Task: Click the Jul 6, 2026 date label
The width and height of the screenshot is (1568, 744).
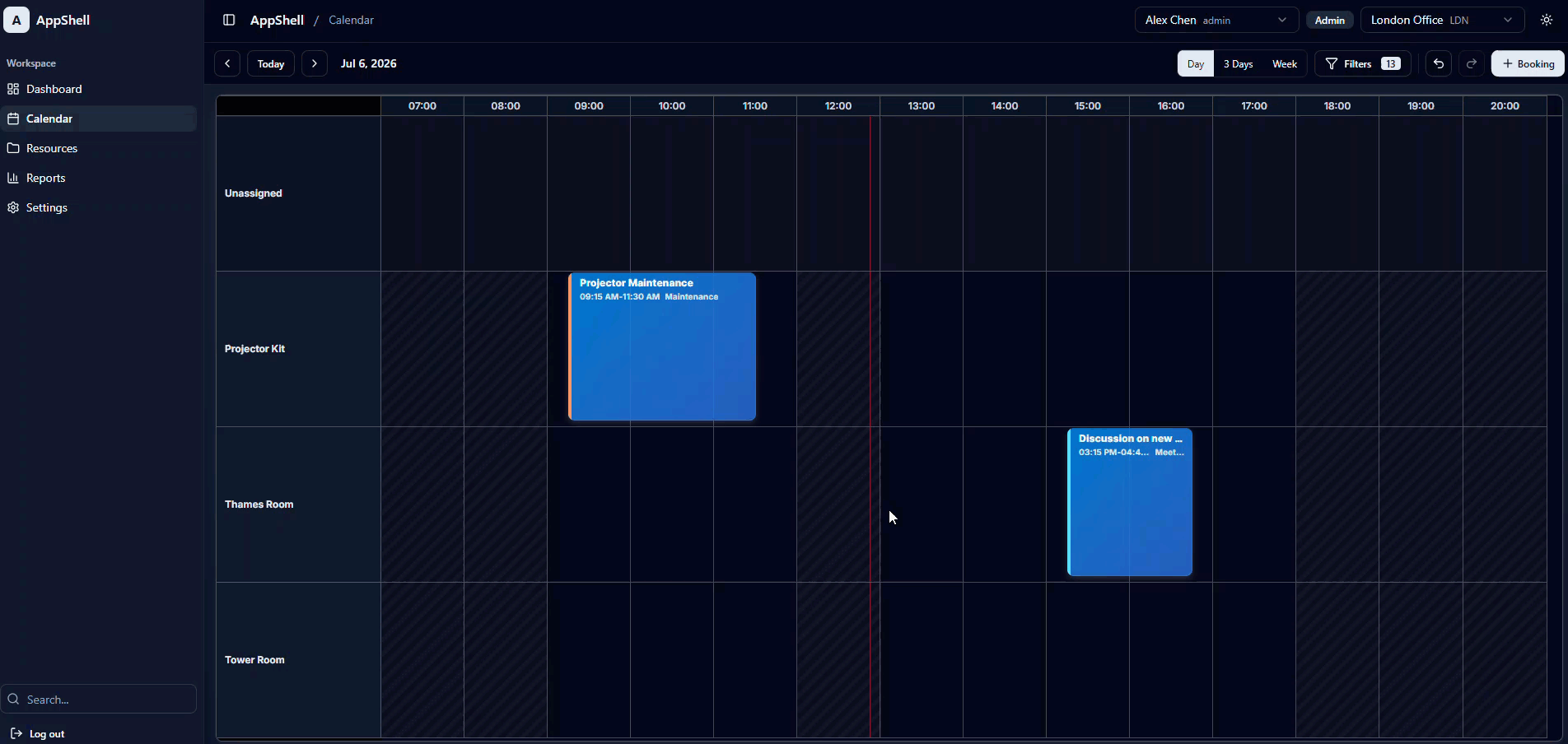Action: coord(369,63)
